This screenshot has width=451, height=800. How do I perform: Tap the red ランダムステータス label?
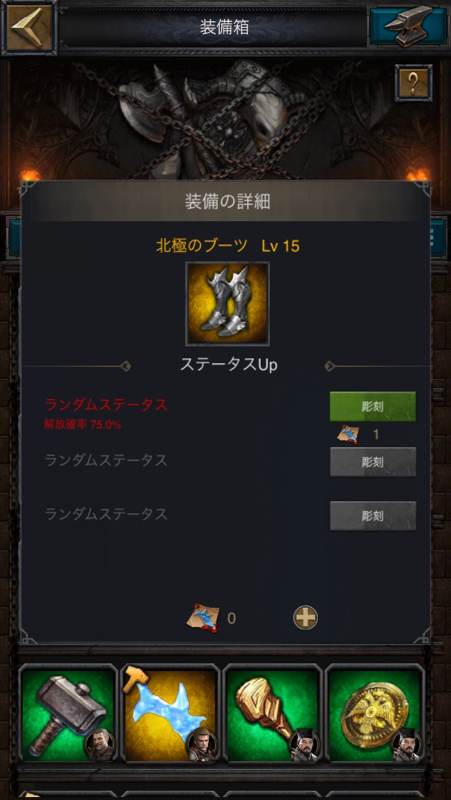106,405
